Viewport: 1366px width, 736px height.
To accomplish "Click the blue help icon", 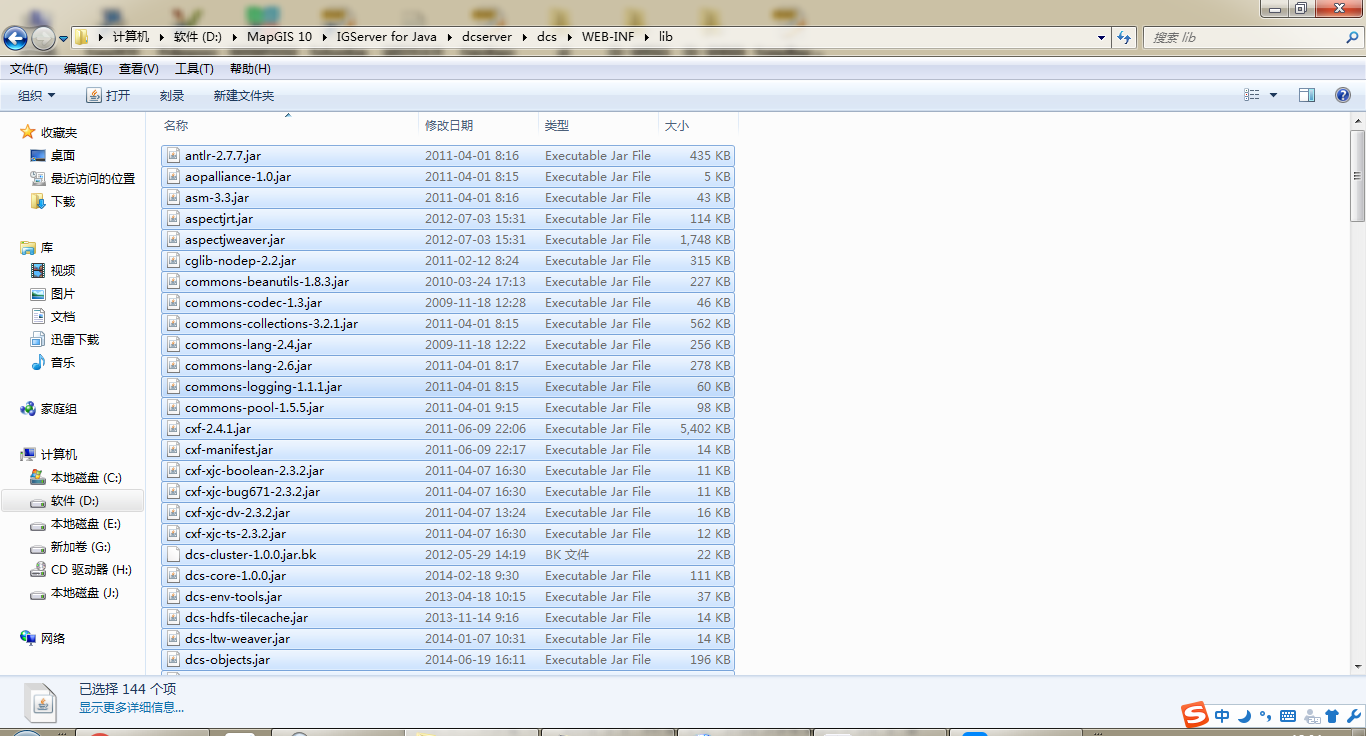I will [x=1343, y=95].
